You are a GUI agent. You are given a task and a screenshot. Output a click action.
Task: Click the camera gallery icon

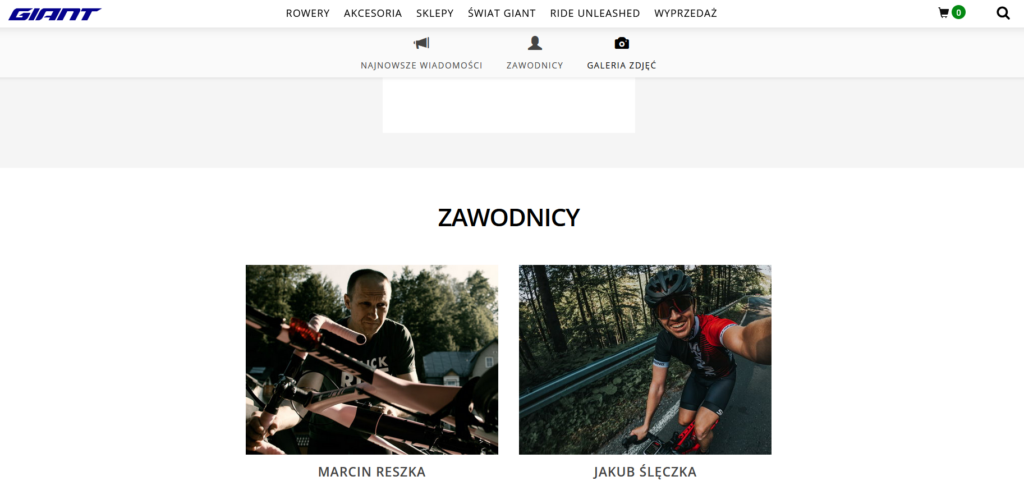click(622, 43)
